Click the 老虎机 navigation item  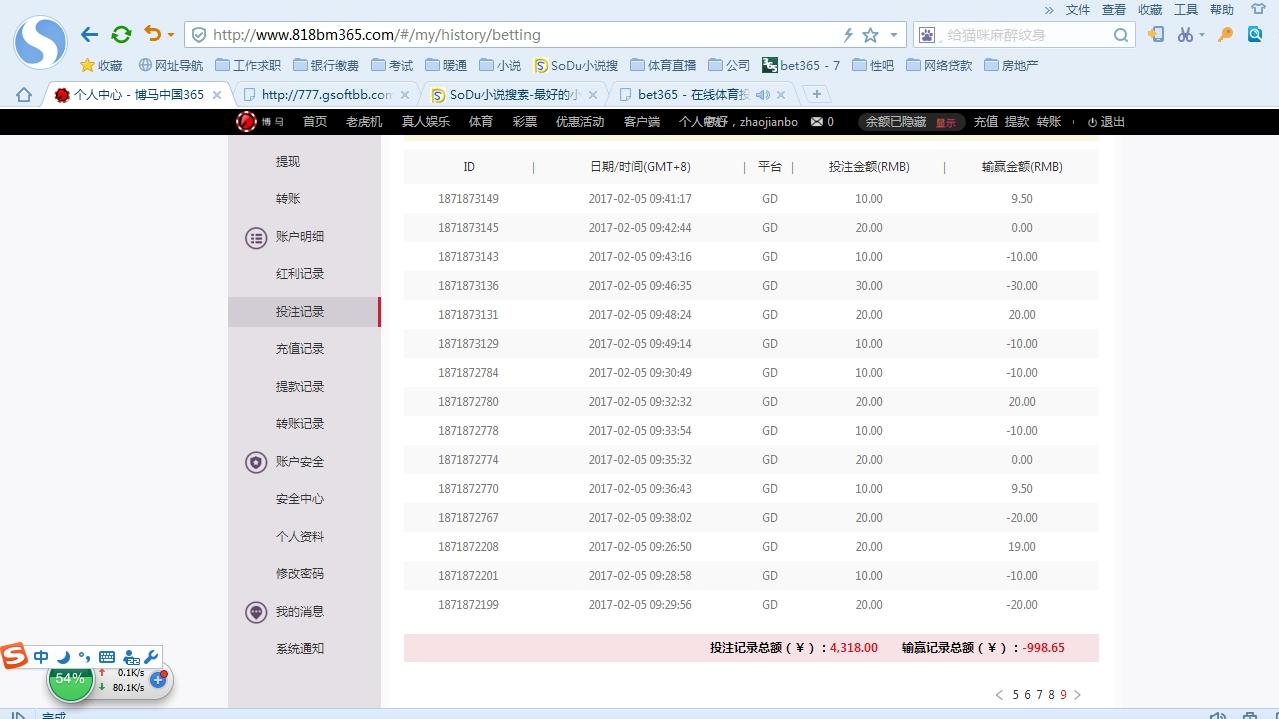364,122
